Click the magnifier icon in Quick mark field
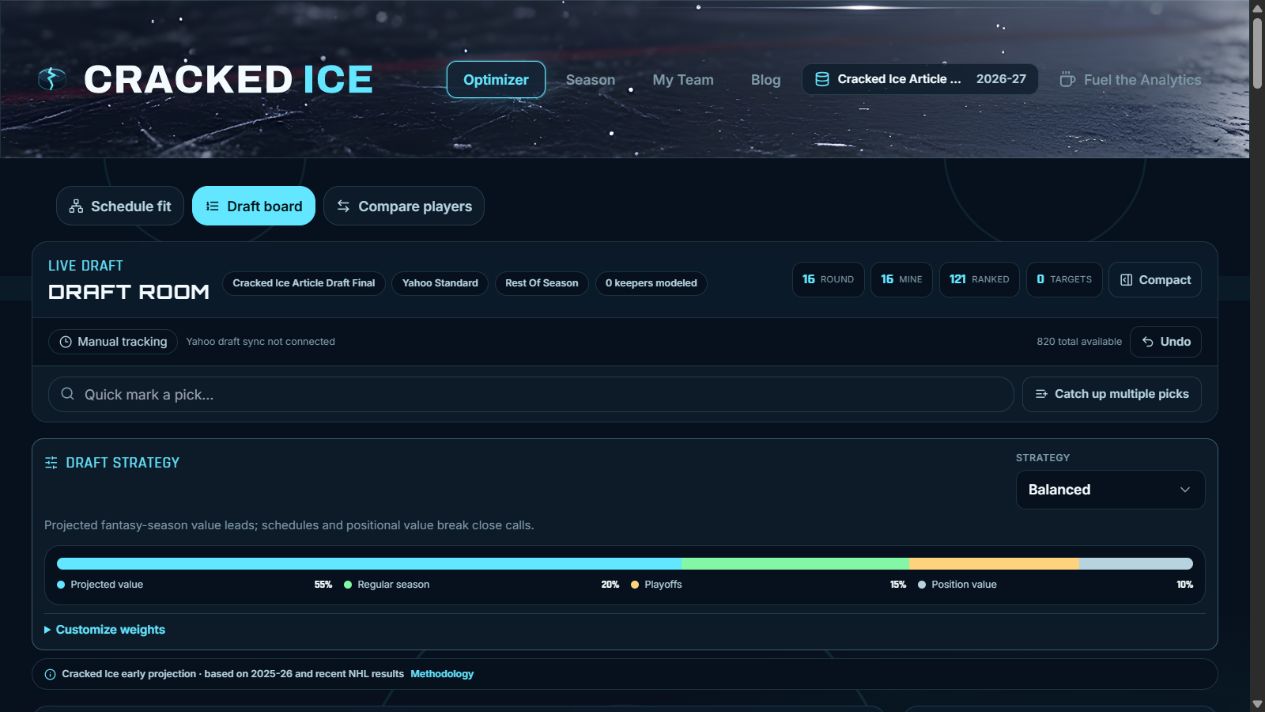 click(68, 394)
